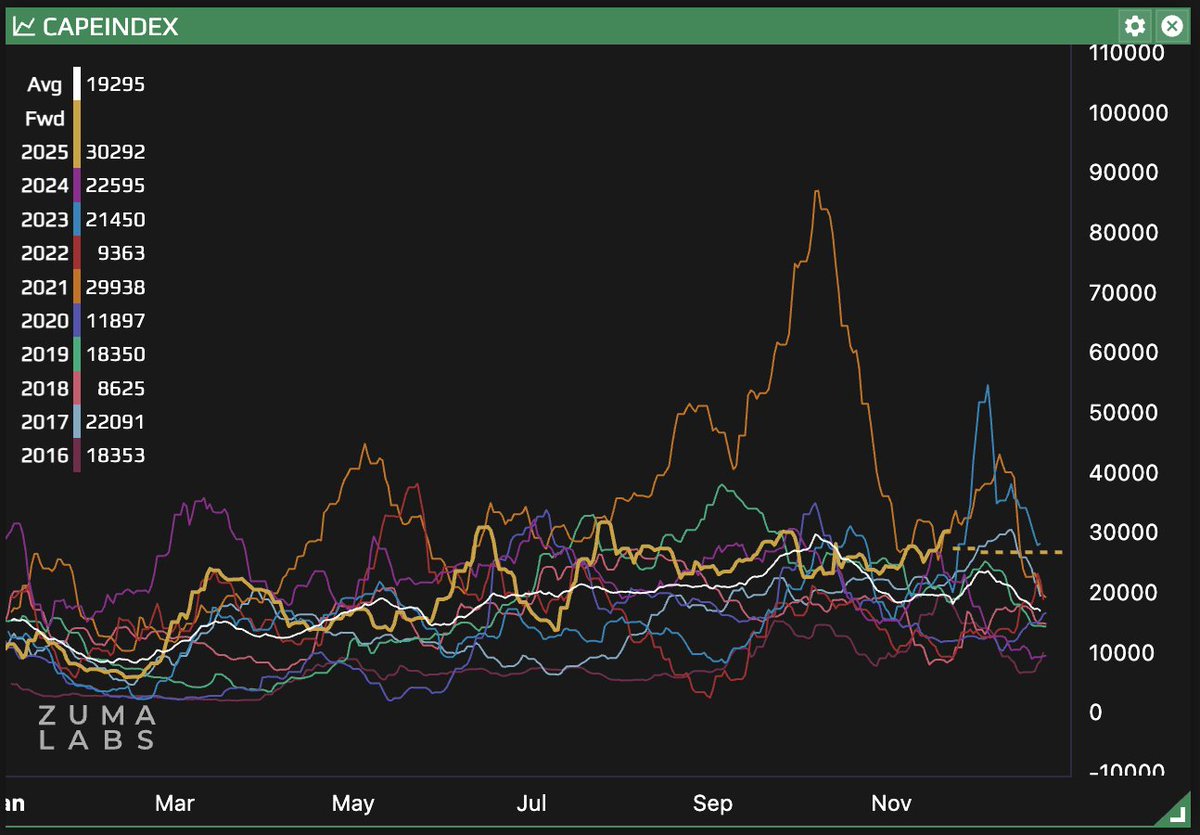Click the white Avg color swatch
The image size is (1200, 835).
pos(77,85)
